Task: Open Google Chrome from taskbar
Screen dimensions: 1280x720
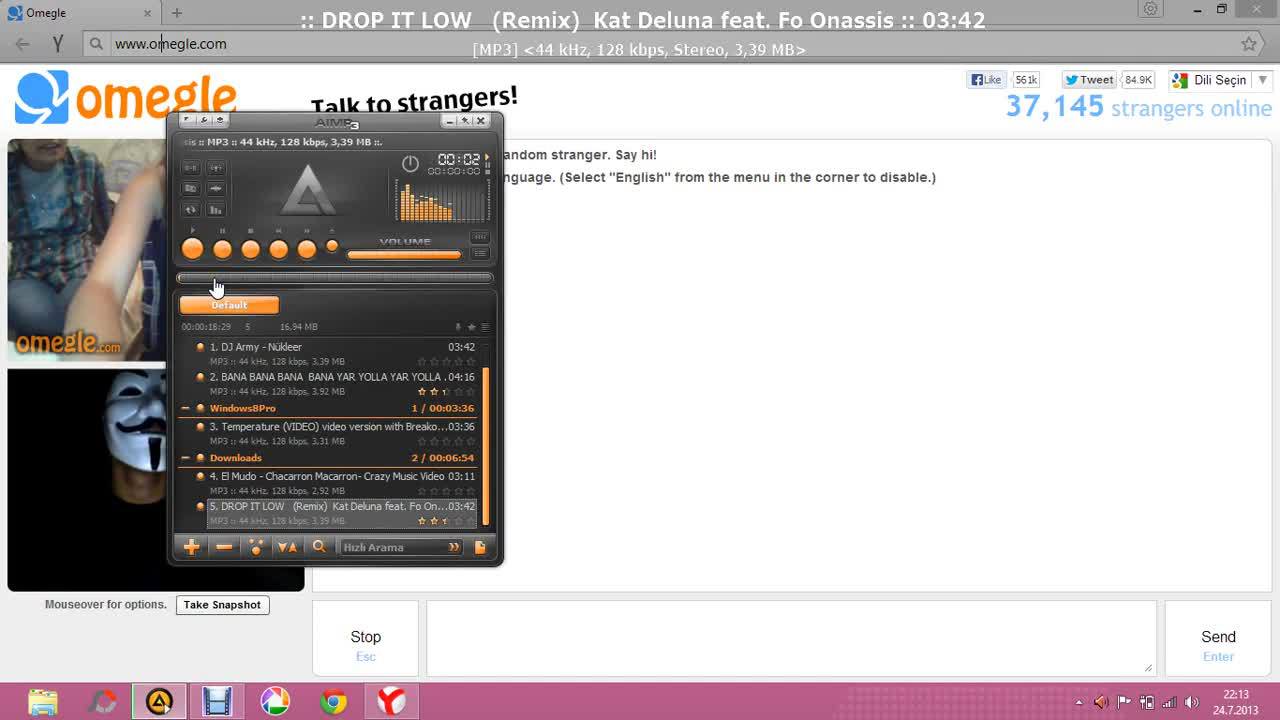Action: coord(333,702)
